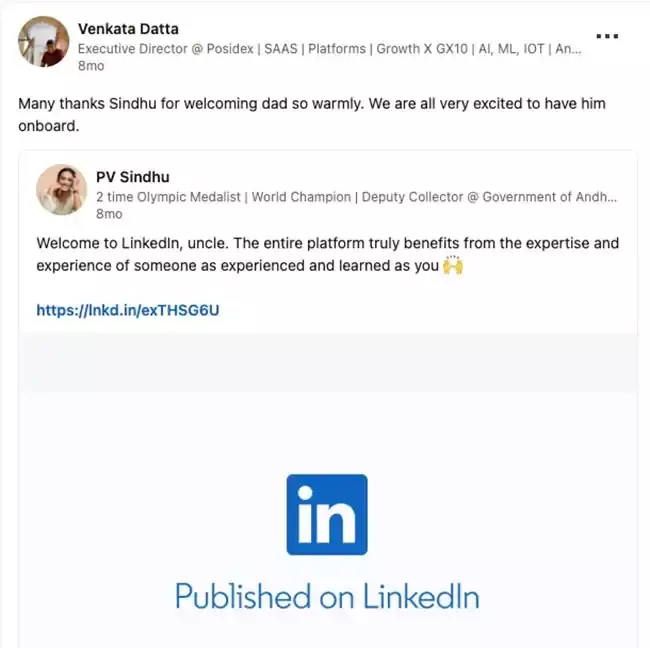Click the blue LinkedIn 'in' logo
The width and height of the screenshot is (650, 648).
click(327, 514)
